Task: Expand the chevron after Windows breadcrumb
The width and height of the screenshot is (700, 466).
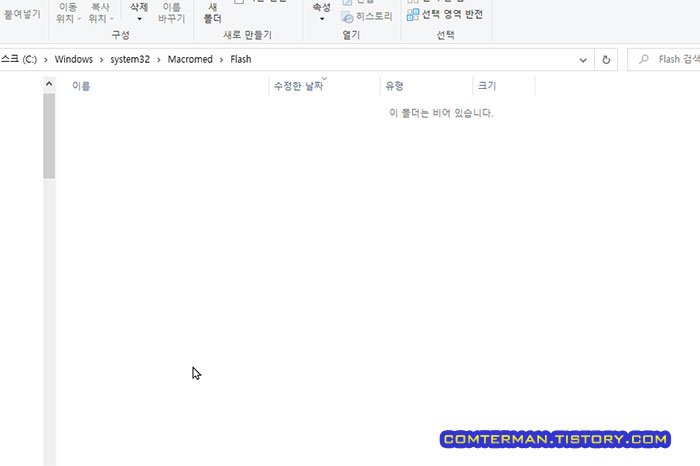Action: [x=101, y=60]
